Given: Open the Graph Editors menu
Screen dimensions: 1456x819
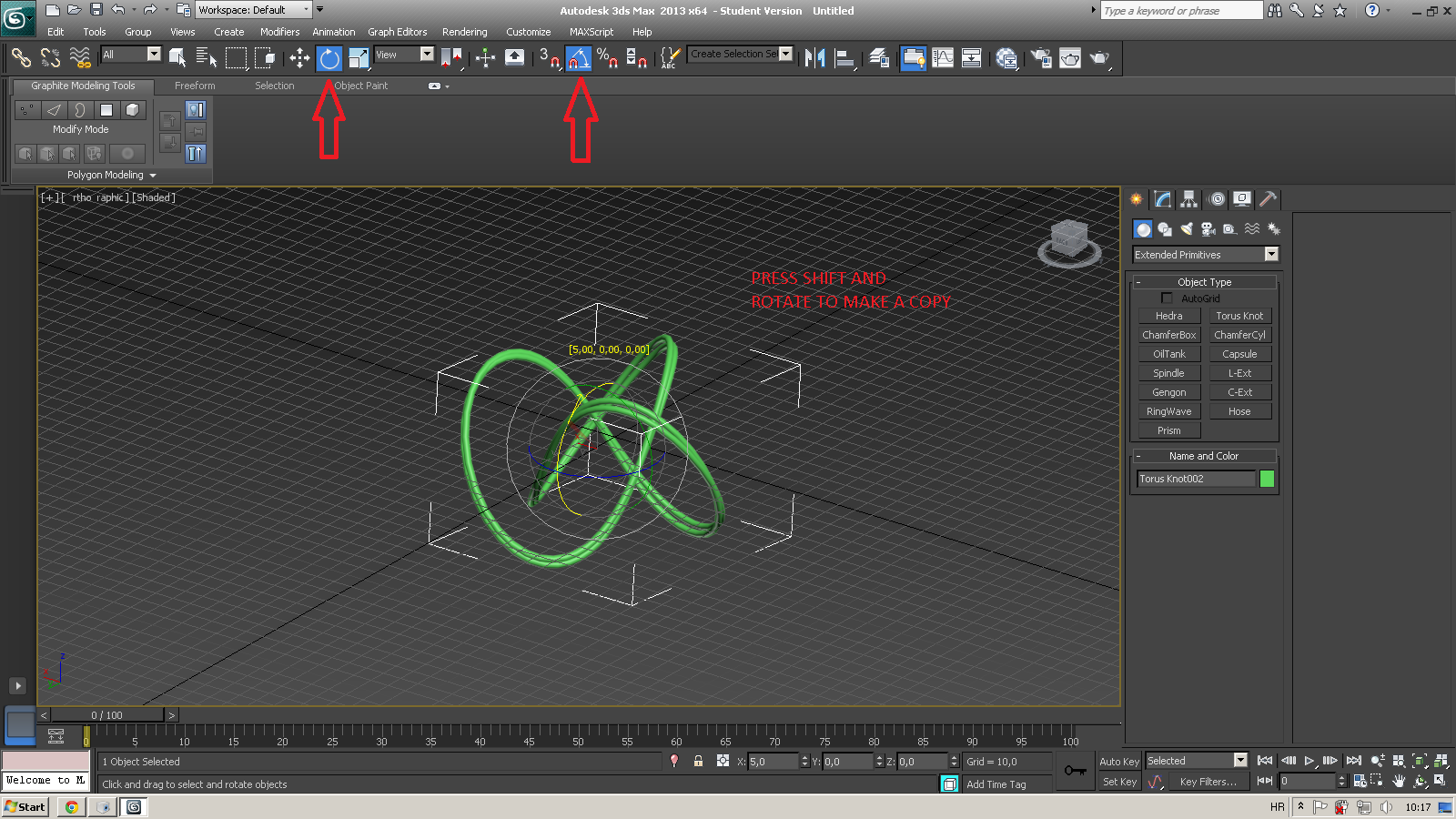Looking at the screenshot, I should (x=397, y=32).
